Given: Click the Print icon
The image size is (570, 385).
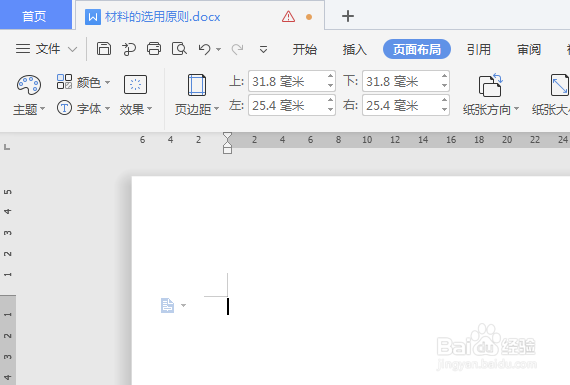Looking at the screenshot, I should (x=154, y=49).
